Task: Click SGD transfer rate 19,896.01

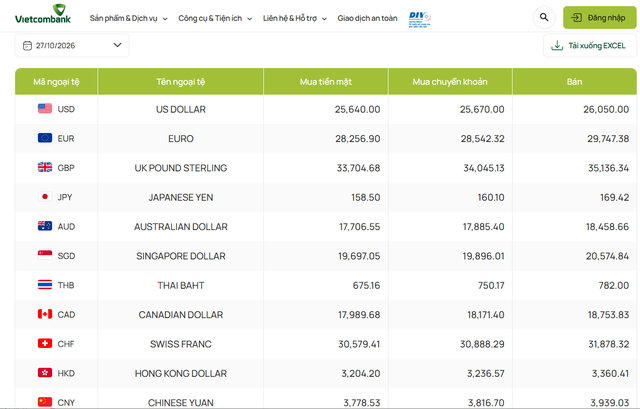Action: click(483, 256)
